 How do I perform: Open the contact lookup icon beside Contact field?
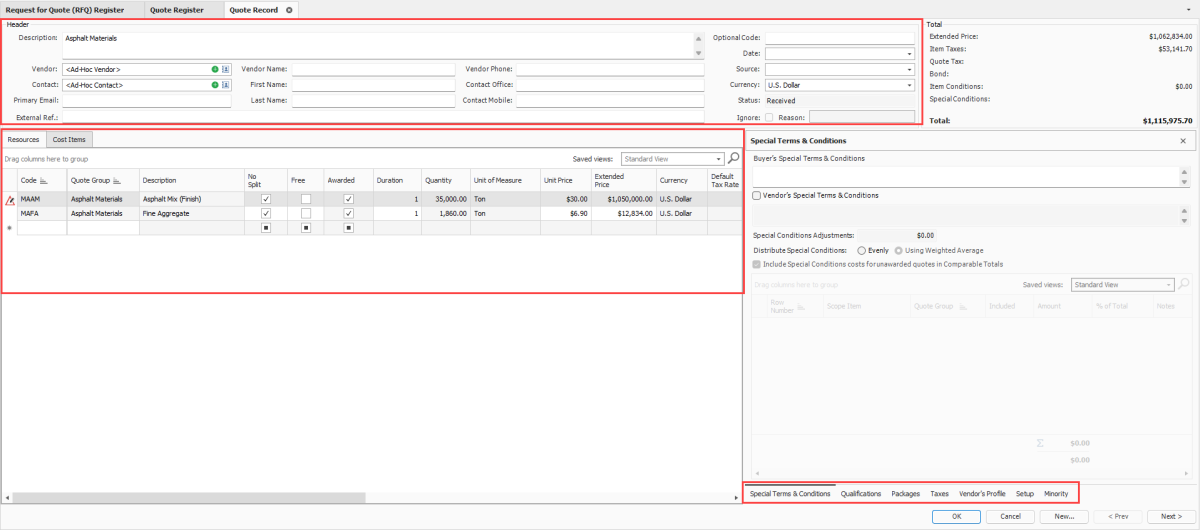point(226,85)
